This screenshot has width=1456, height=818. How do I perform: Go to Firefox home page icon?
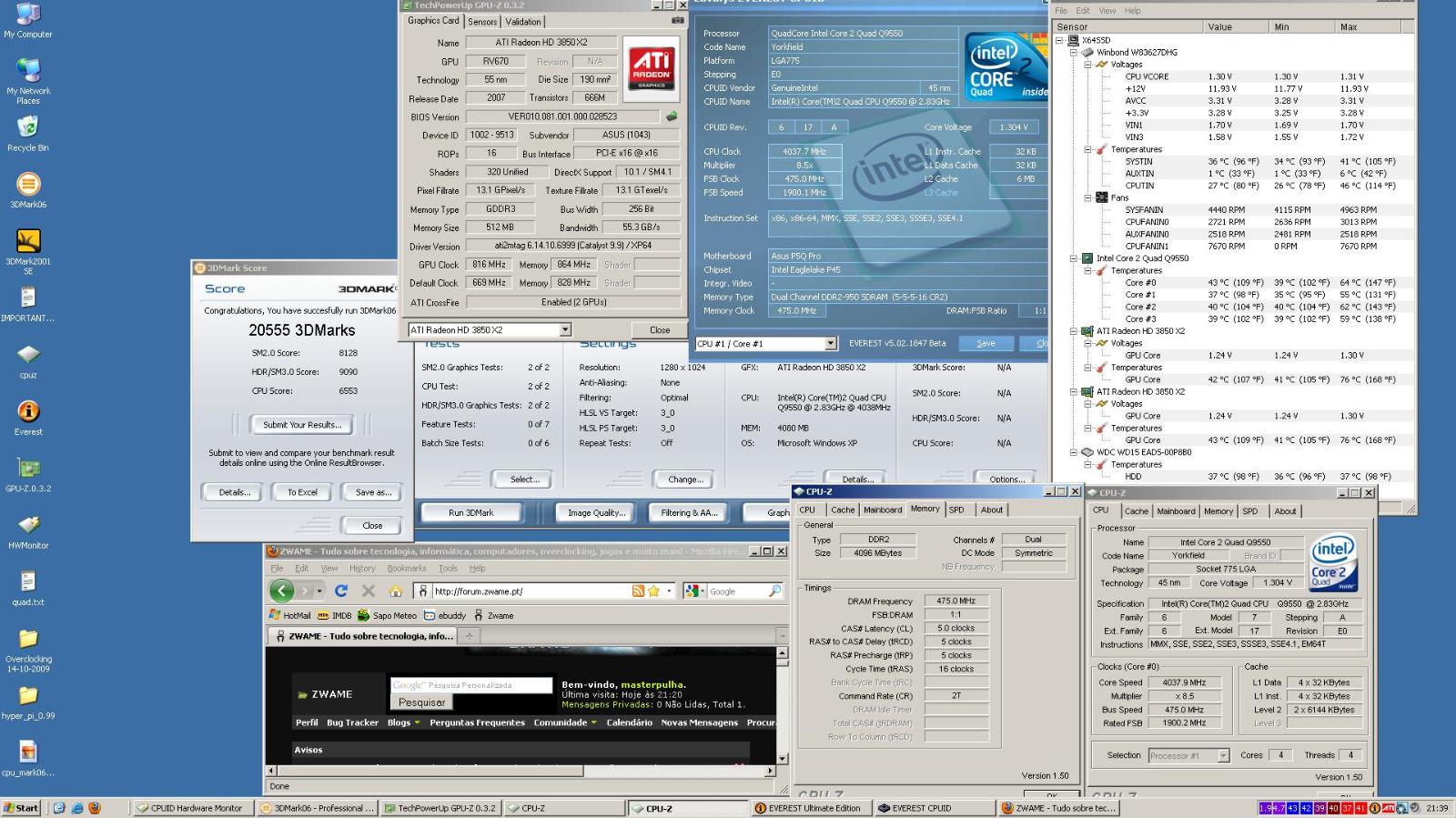pos(395,591)
